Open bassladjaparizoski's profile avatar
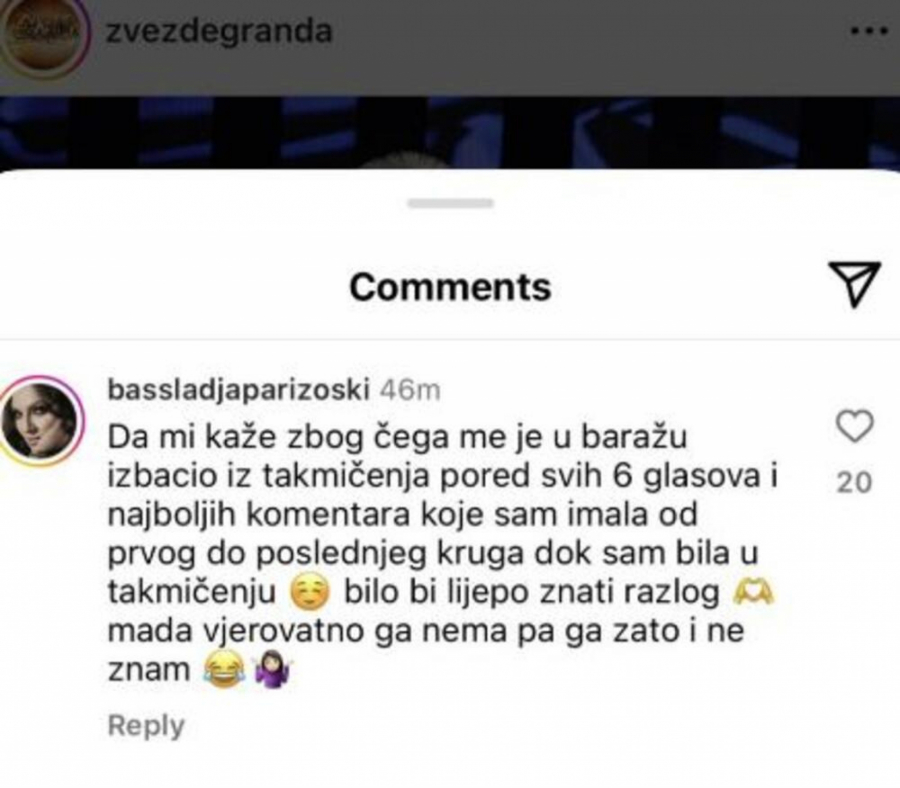The width and height of the screenshot is (900, 788). click(41, 419)
